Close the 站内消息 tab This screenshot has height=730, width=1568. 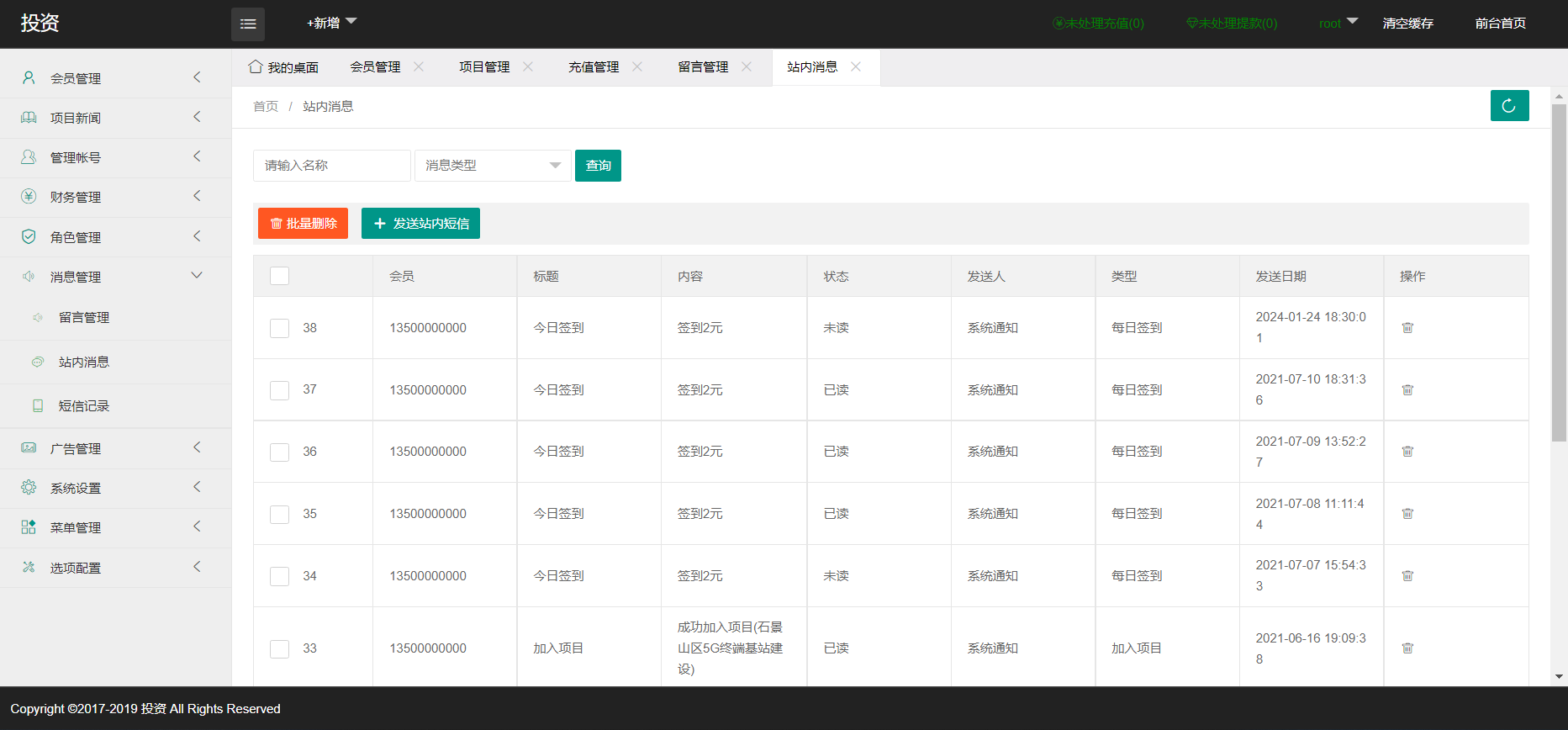pyautogui.click(x=856, y=66)
